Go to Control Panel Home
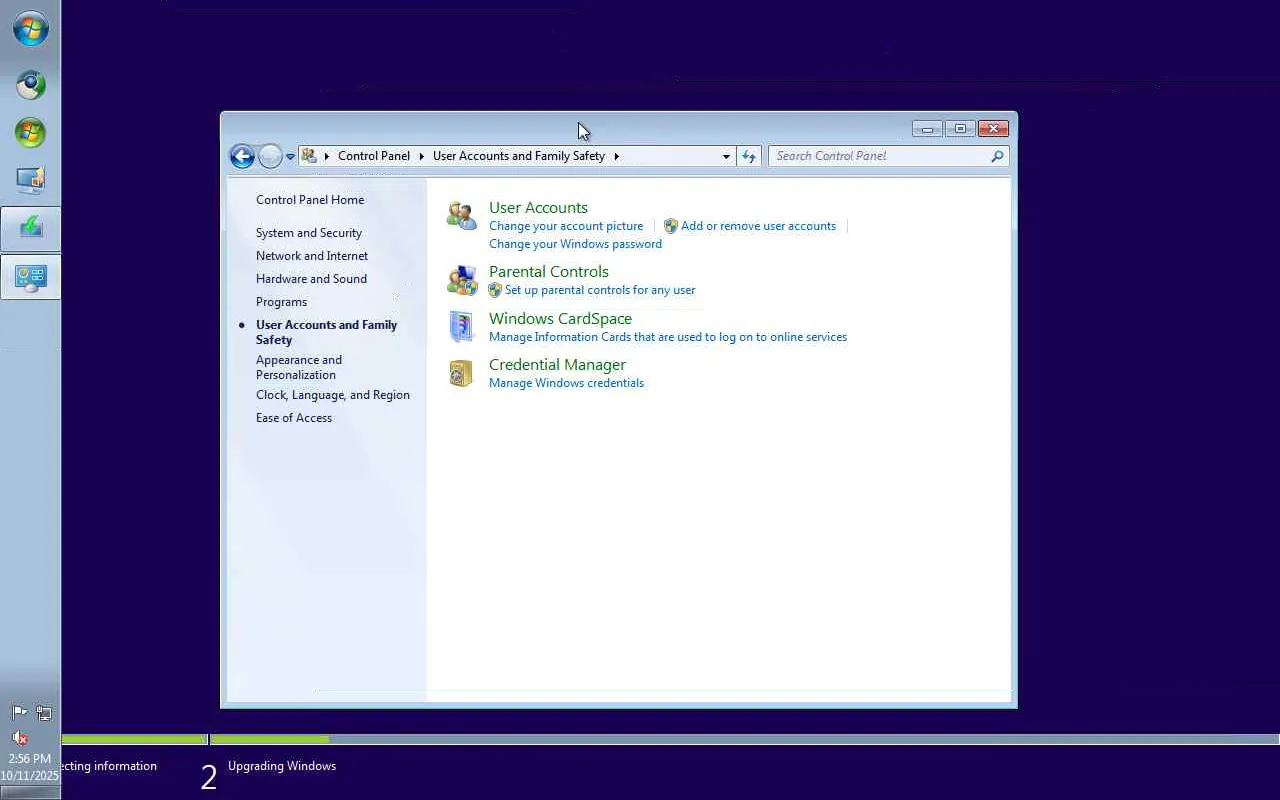This screenshot has width=1280, height=800. click(x=310, y=200)
